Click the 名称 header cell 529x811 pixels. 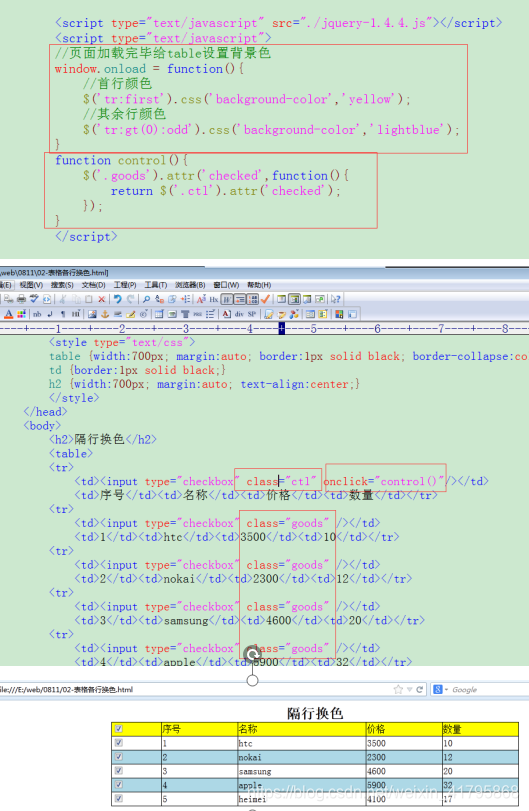coord(301,729)
